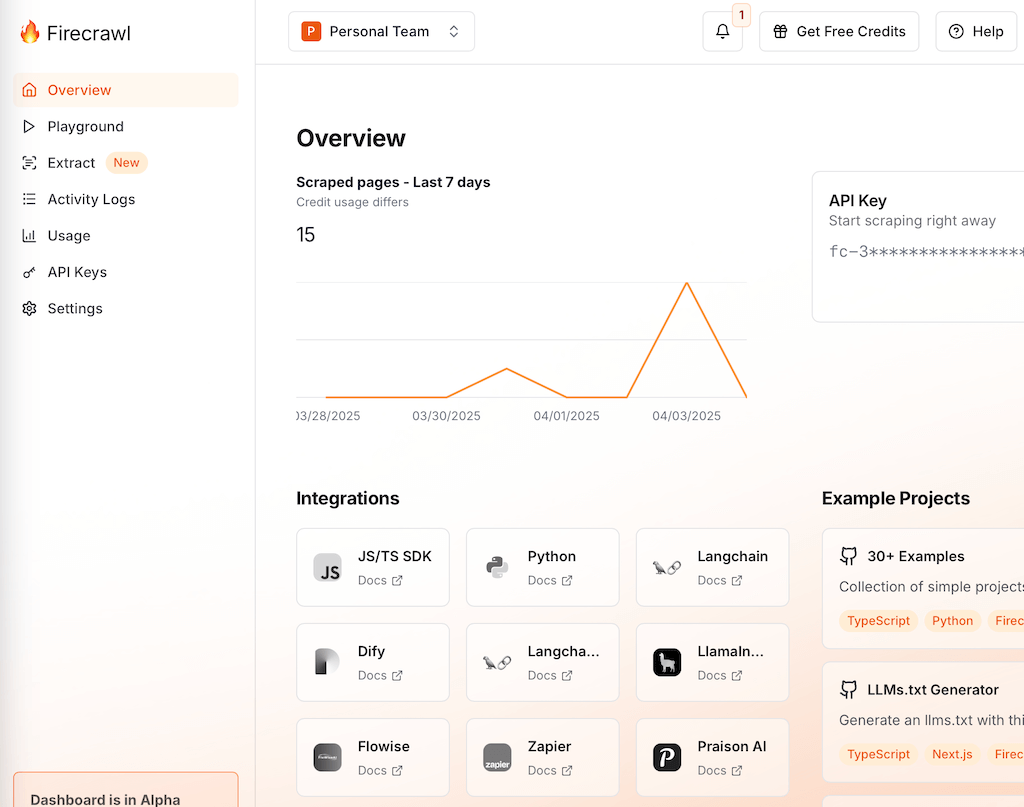
Task: Click the notification bell icon
Action: (x=722, y=31)
